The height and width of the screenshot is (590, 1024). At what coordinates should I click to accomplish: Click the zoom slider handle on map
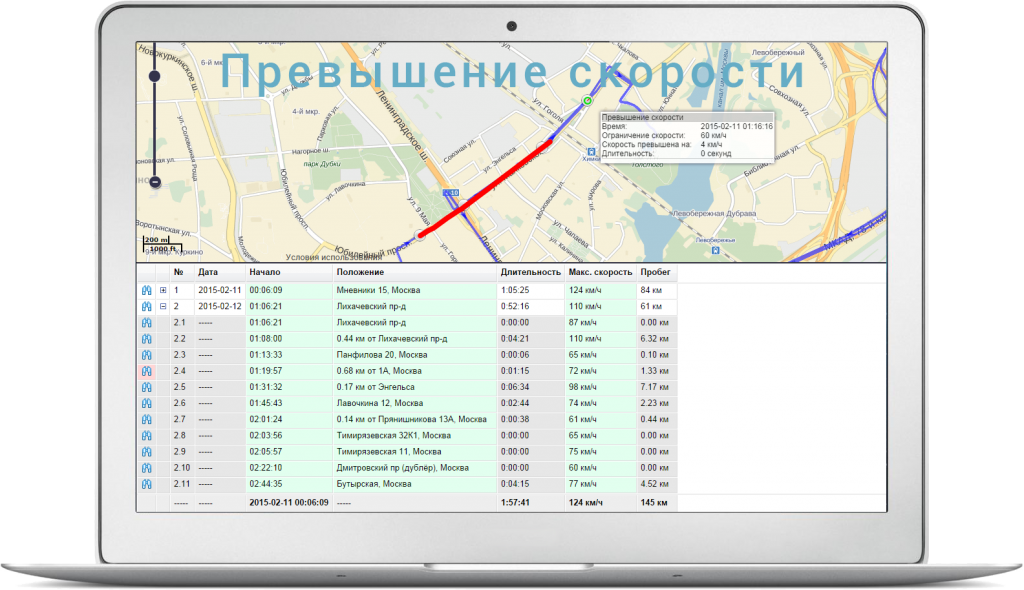155,76
